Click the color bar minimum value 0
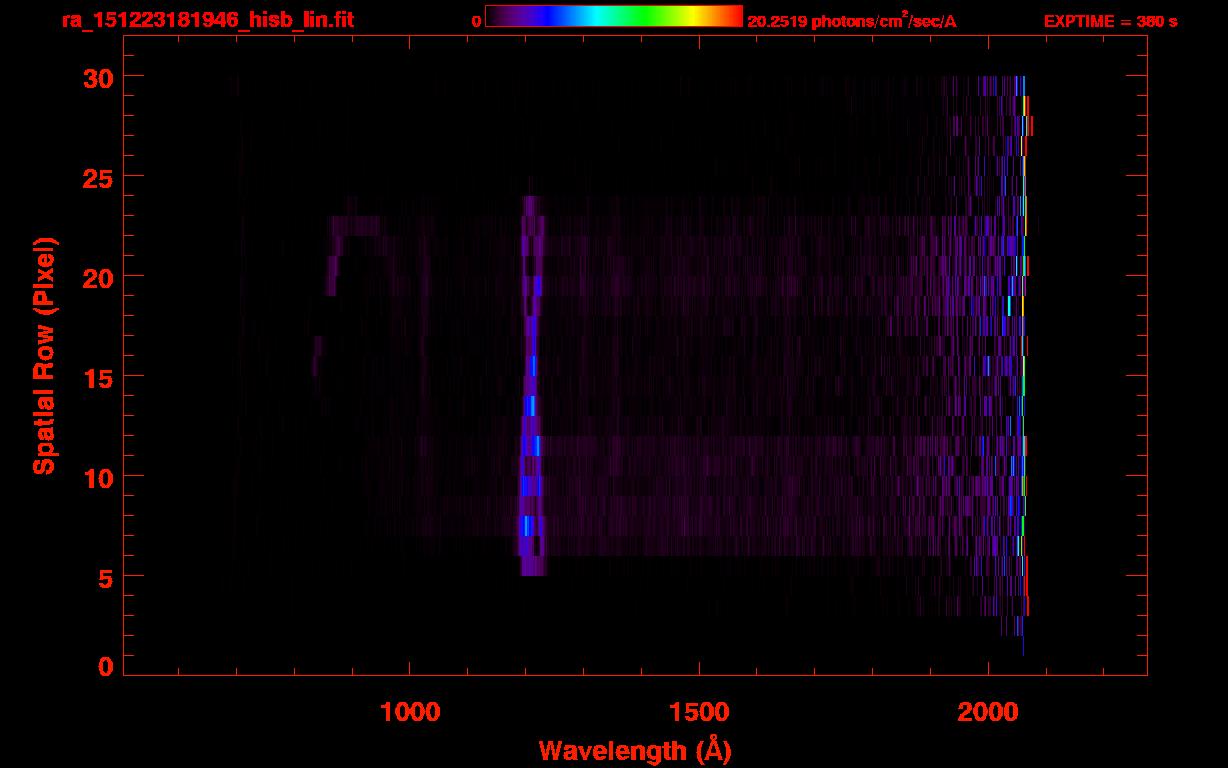Viewport: 1228px width, 768px height. pyautogui.click(x=477, y=21)
